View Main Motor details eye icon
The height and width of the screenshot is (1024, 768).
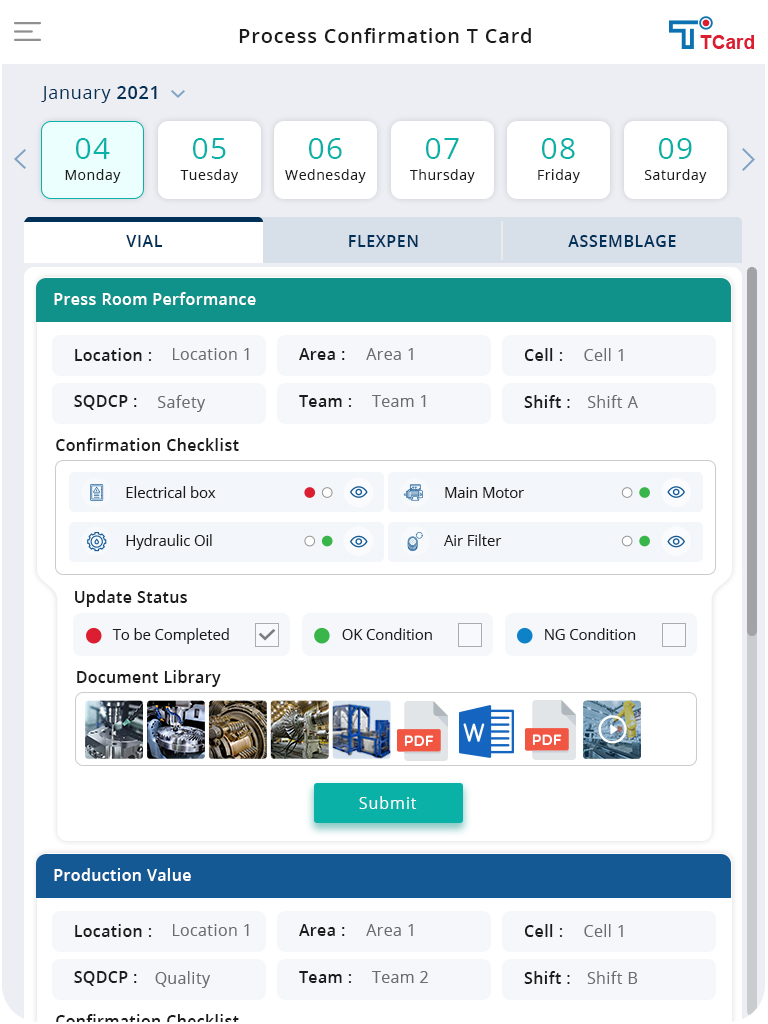(x=676, y=492)
